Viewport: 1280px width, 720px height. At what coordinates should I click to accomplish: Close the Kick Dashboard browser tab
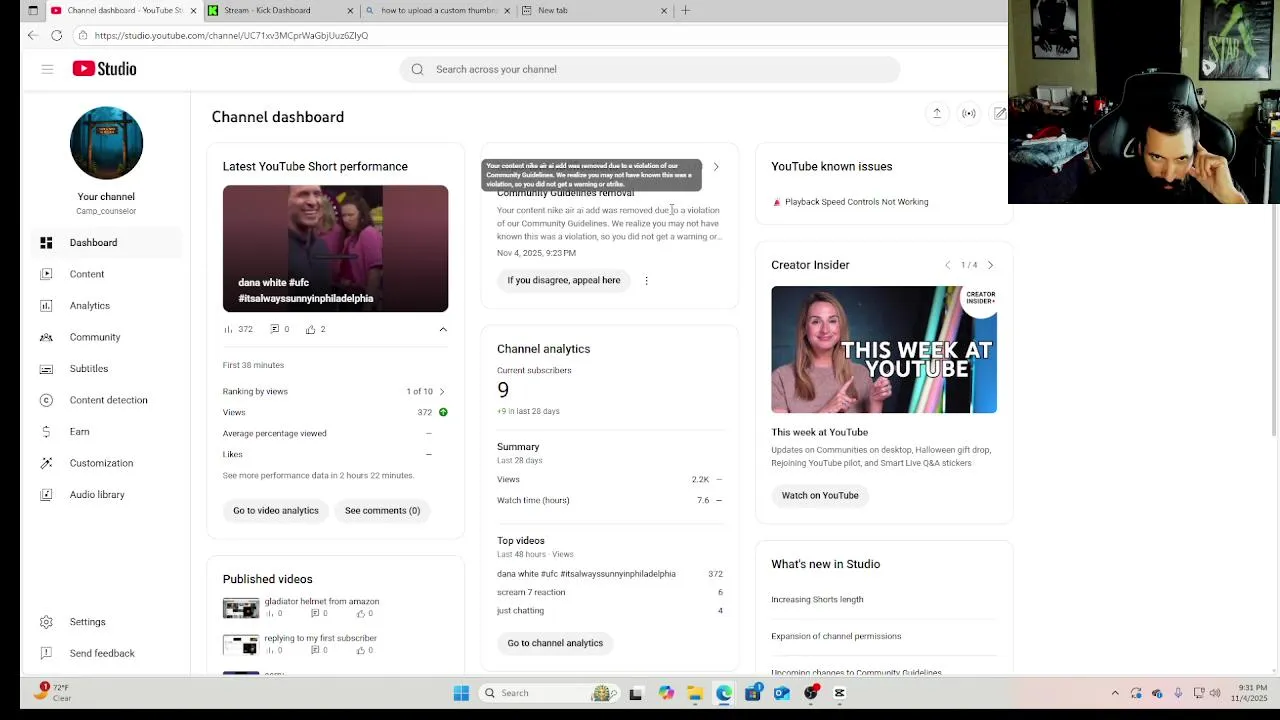click(350, 11)
